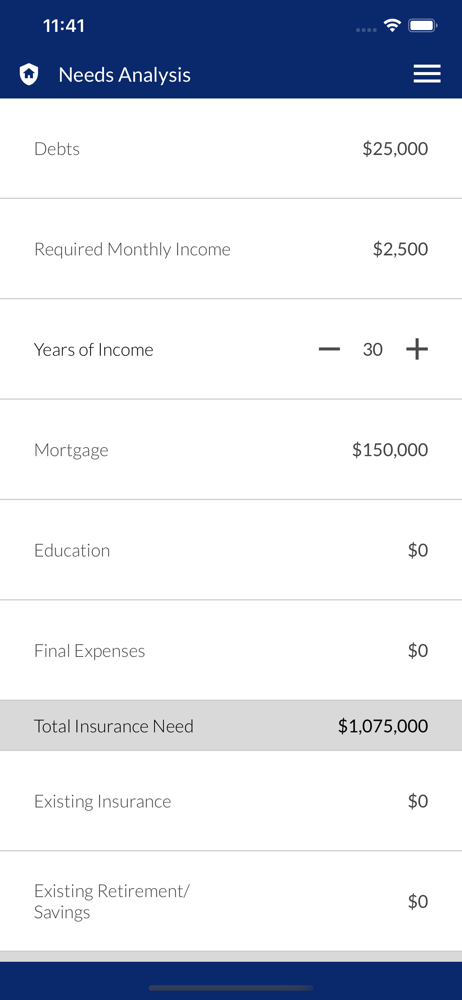The image size is (462, 1000).
Task: Set the Final Expenses amount
Action: pos(418,651)
